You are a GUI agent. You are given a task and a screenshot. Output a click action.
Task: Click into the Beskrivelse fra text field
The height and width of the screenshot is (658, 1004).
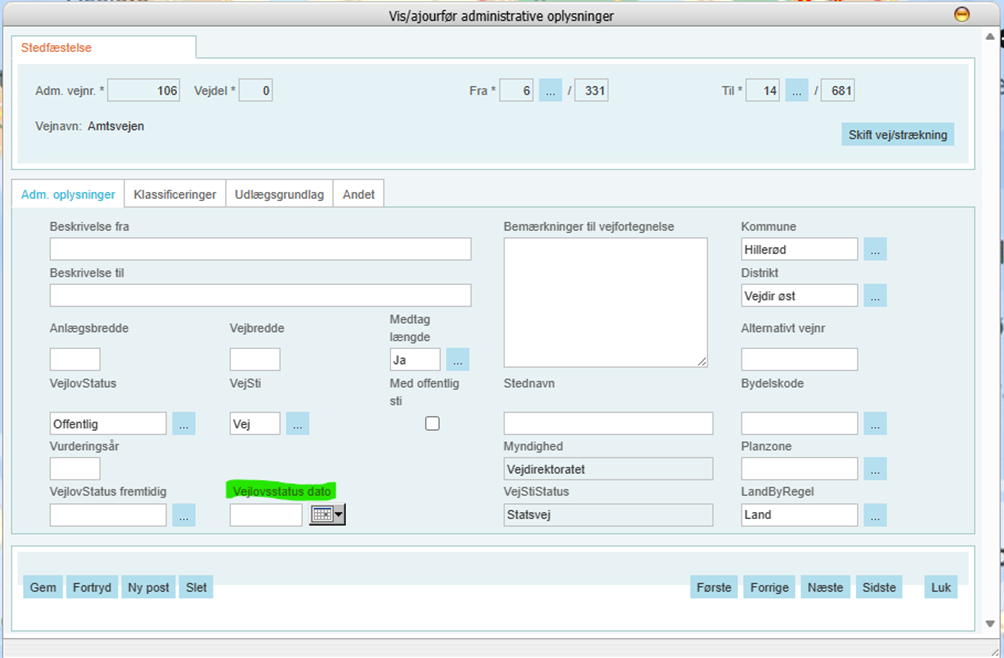[260, 249]
